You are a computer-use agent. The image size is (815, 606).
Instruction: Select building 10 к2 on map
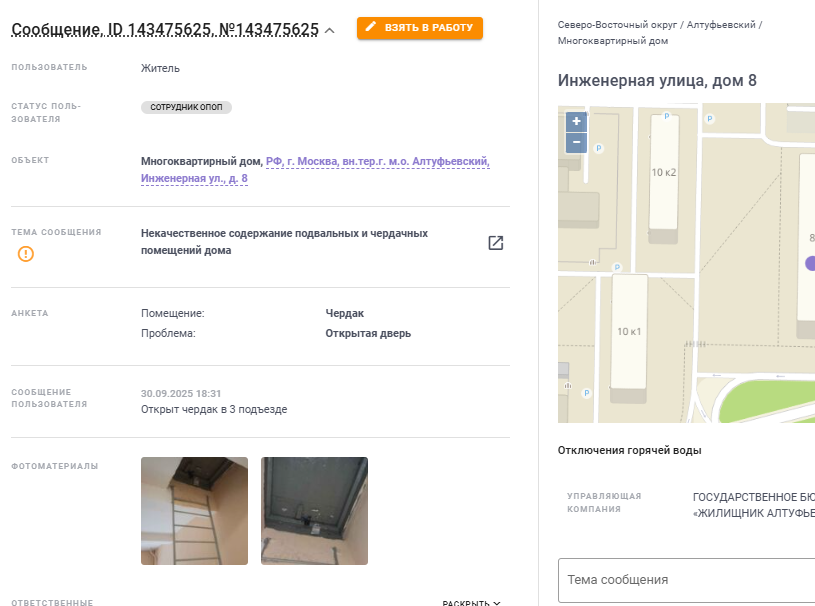(664, 174)
